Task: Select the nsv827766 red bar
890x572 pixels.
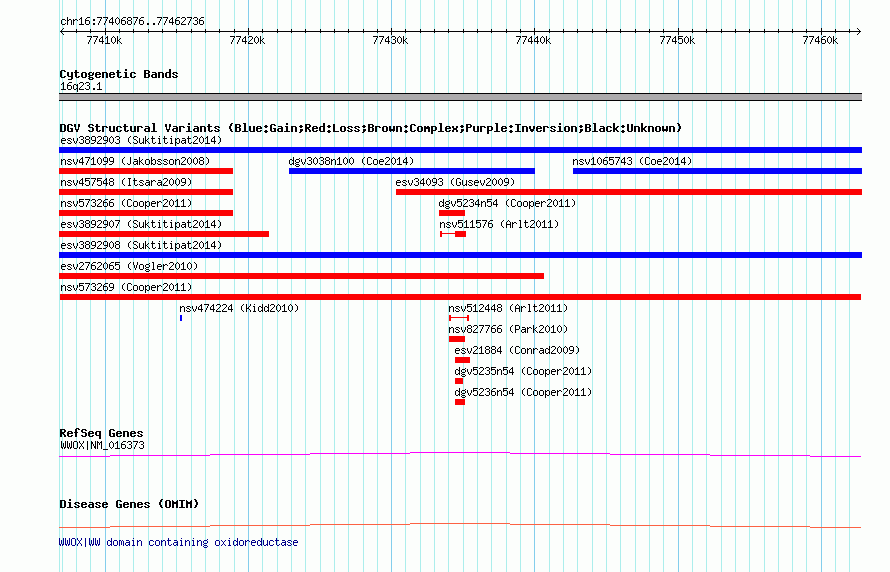Action: click(457, 339)
